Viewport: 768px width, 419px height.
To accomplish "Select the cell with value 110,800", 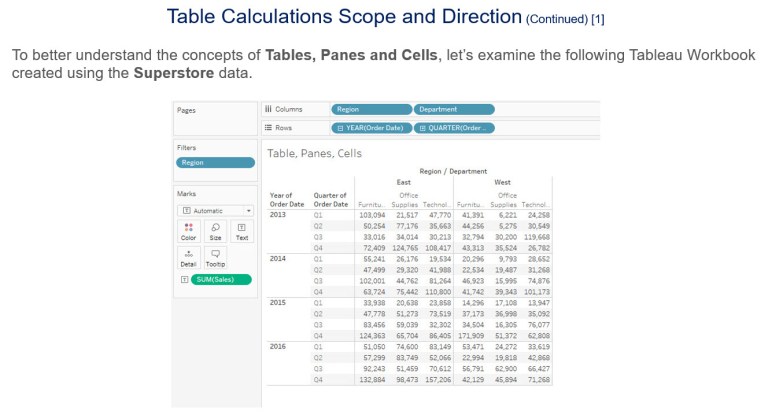I will [x=438, y=292].
